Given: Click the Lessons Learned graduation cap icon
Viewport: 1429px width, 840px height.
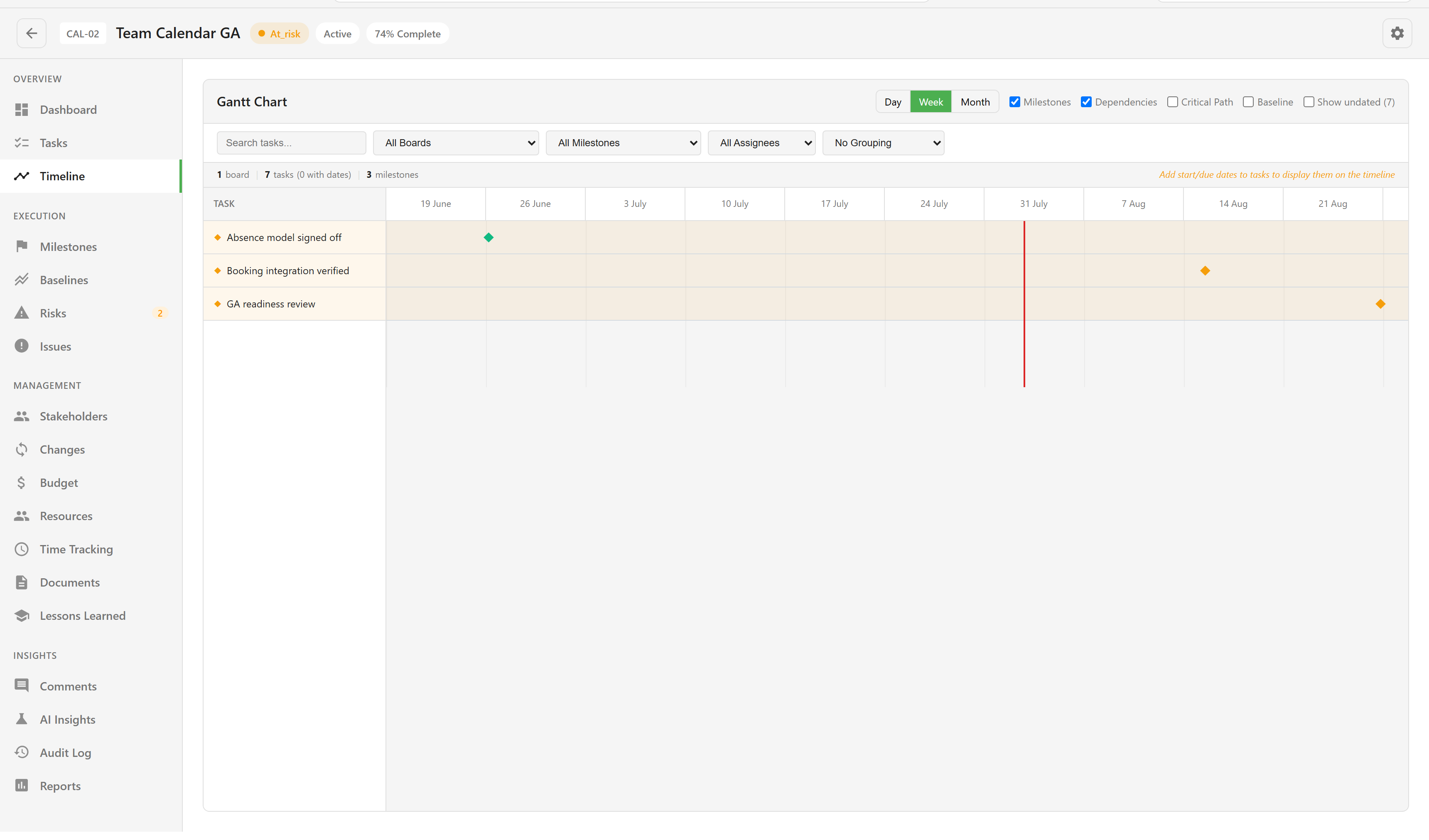Looking at the screenshot, I should (22, 616).
